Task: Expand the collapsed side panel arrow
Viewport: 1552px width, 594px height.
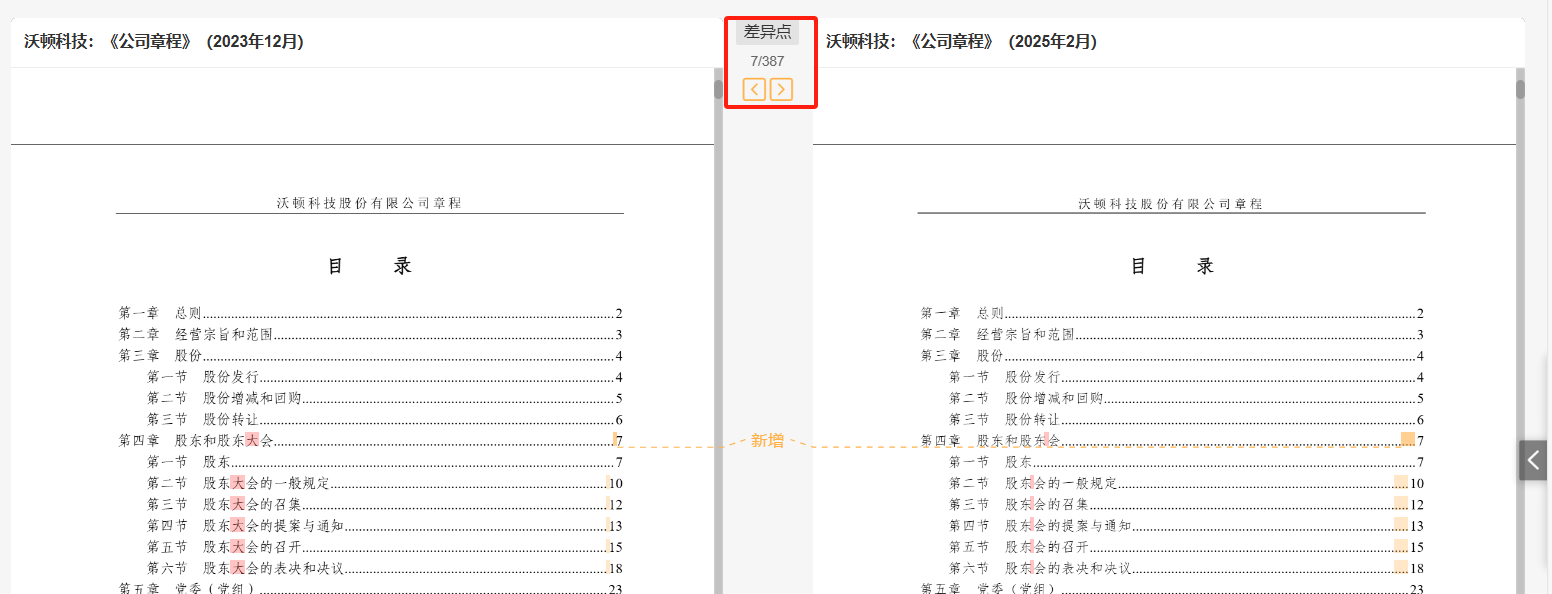Action: tap(1533, 460)
